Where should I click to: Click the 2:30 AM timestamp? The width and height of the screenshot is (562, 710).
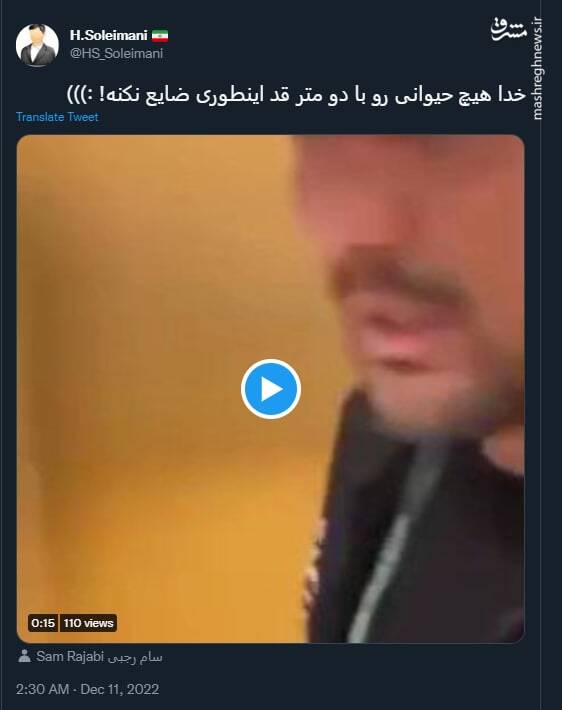point(42,689)
